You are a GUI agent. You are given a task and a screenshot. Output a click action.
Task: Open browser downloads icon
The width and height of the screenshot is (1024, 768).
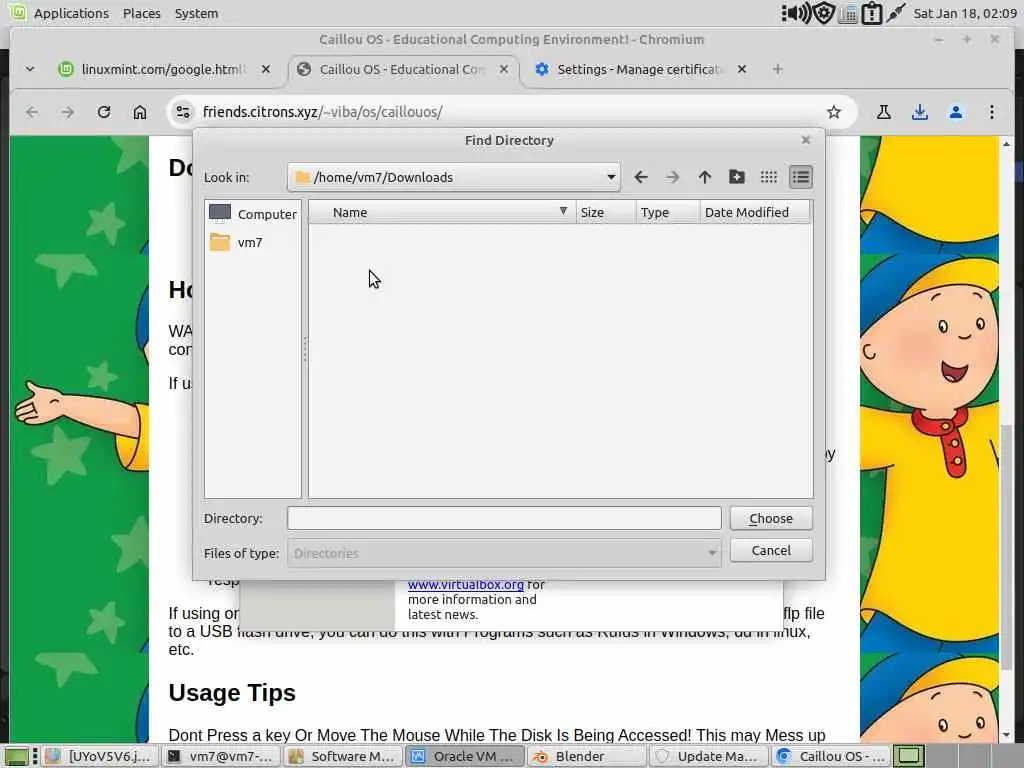click(920, 112)
